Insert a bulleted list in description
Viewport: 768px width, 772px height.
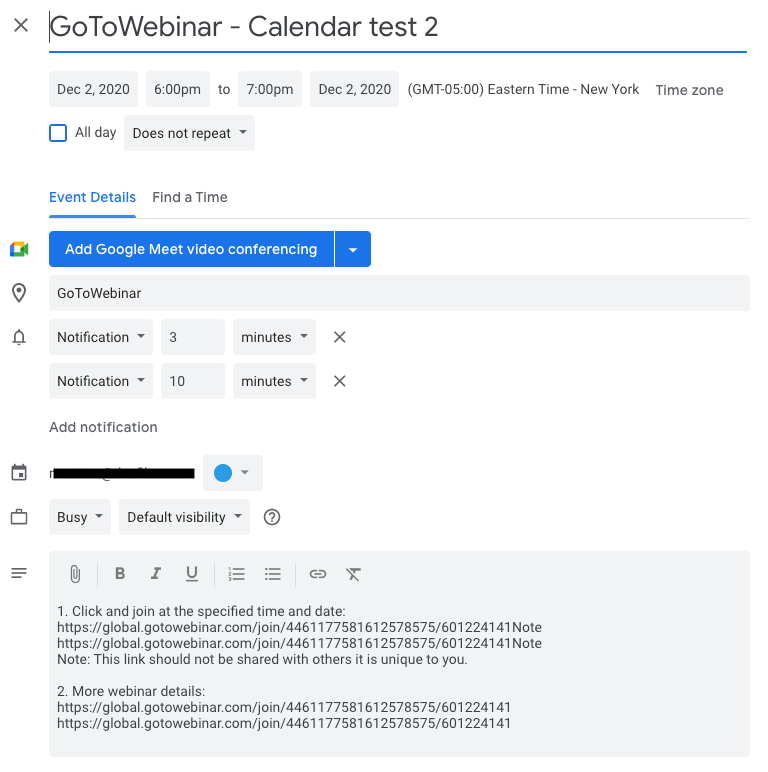(x=273, y=574)
